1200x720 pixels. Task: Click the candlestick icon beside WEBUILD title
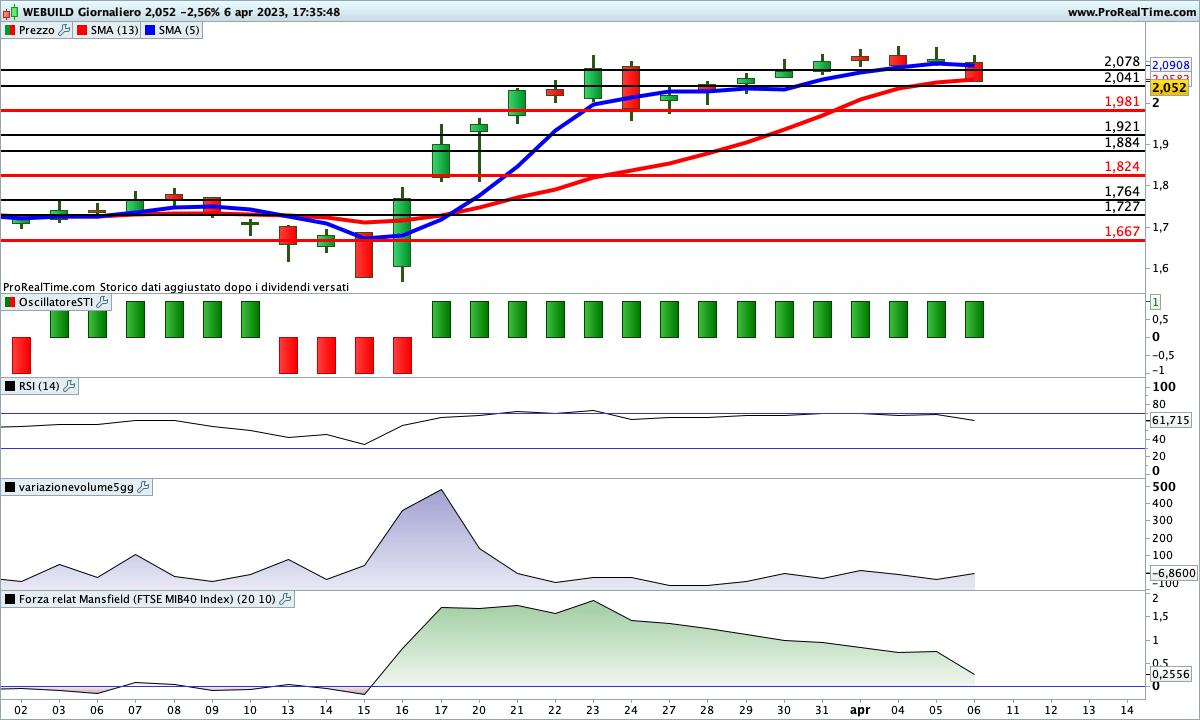tap(11, 12)
